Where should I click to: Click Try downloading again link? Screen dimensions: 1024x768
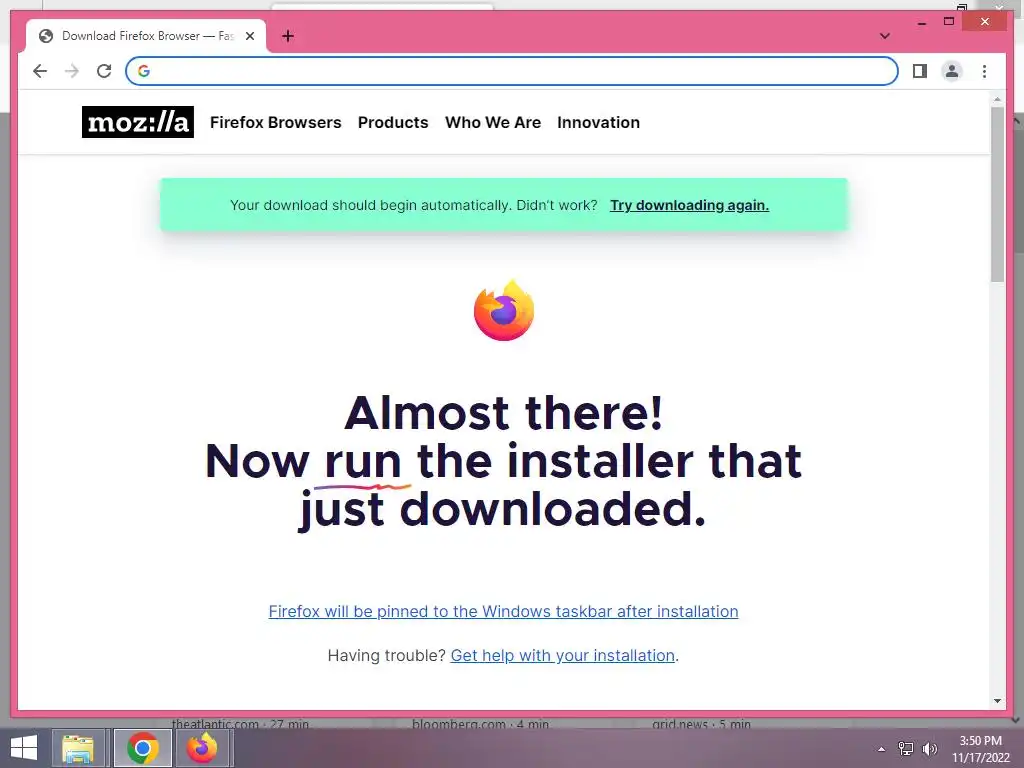click(x=689, y=205)
